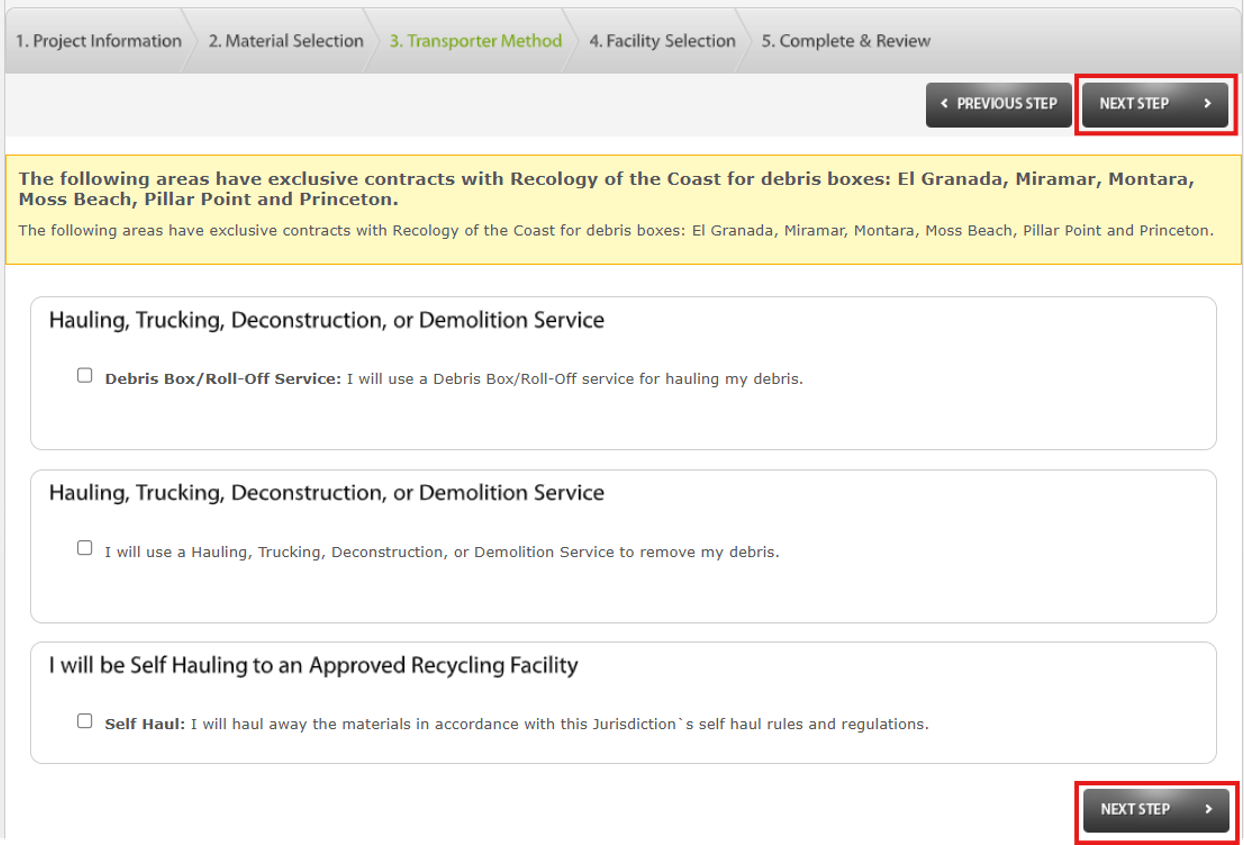This screenshot has height=845, width=1244.
Task: Click the bold Self Haul label text
Action: pyautogui.click(x=144, y=724)
